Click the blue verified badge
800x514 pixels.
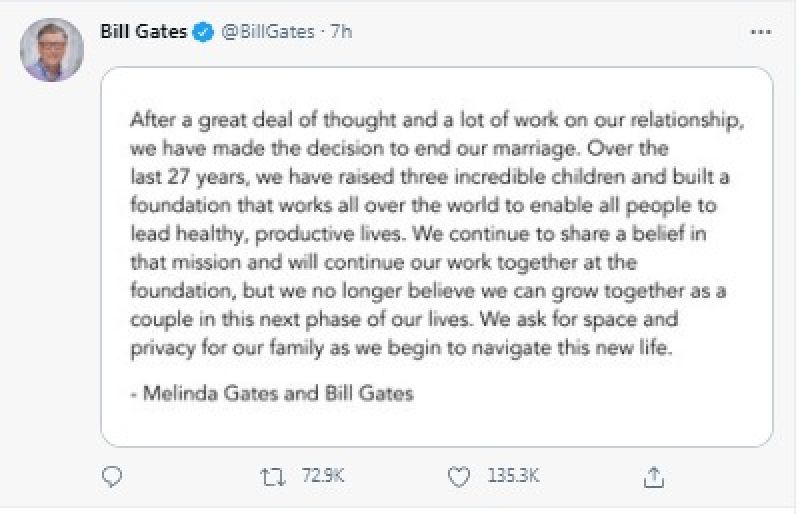tap(203, 32)
